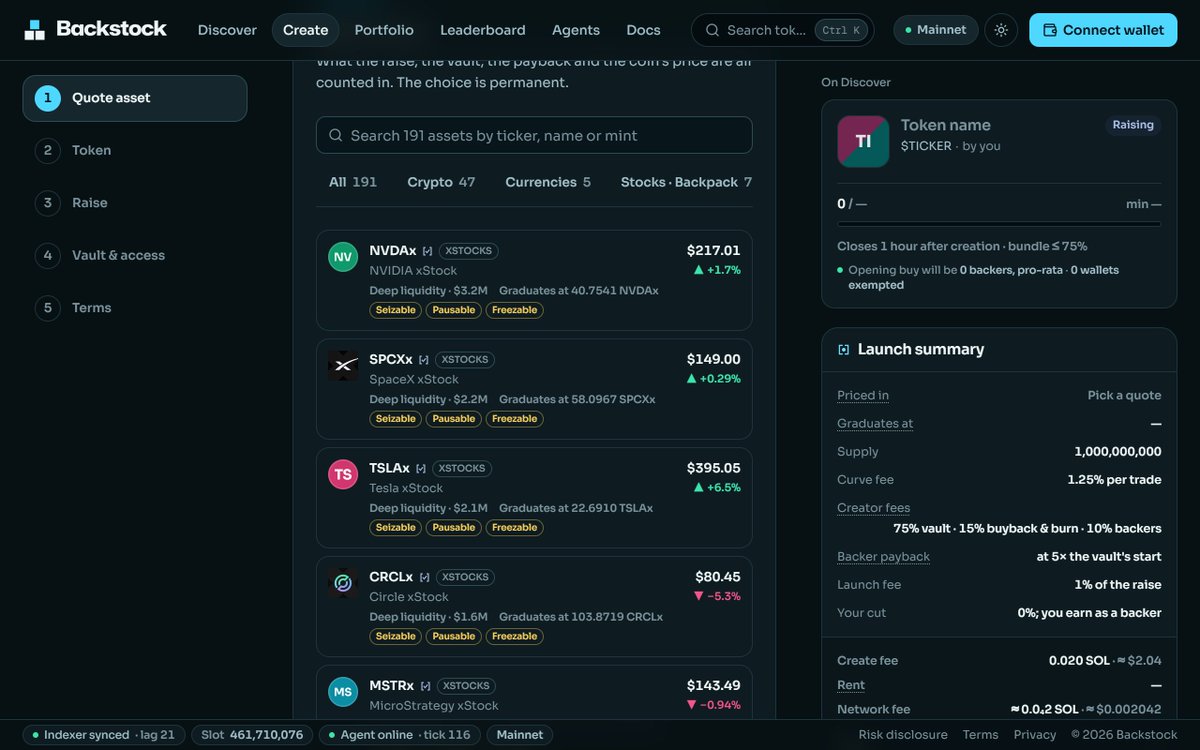Filter assets by Currencies tab
The width and height of the screenshot is (1200, 750).
(x=548, y=182)
